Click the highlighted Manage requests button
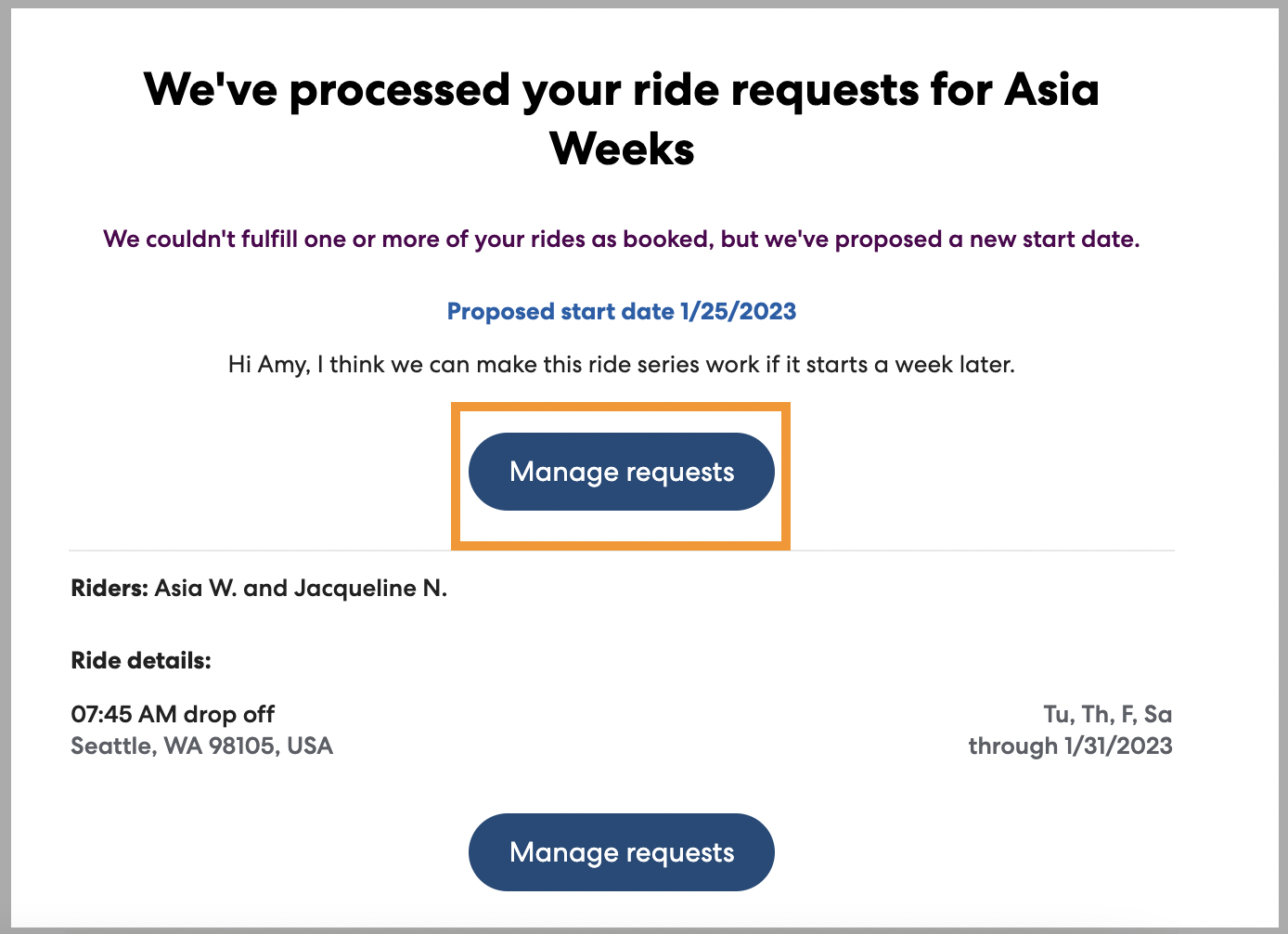 [x=621, y=472]
